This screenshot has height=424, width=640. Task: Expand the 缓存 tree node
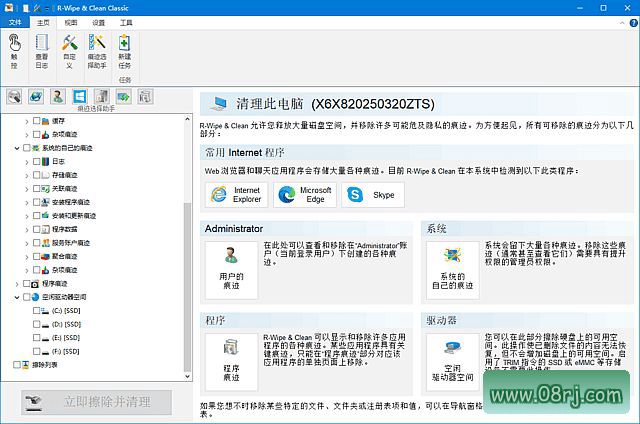pos(27,121)
